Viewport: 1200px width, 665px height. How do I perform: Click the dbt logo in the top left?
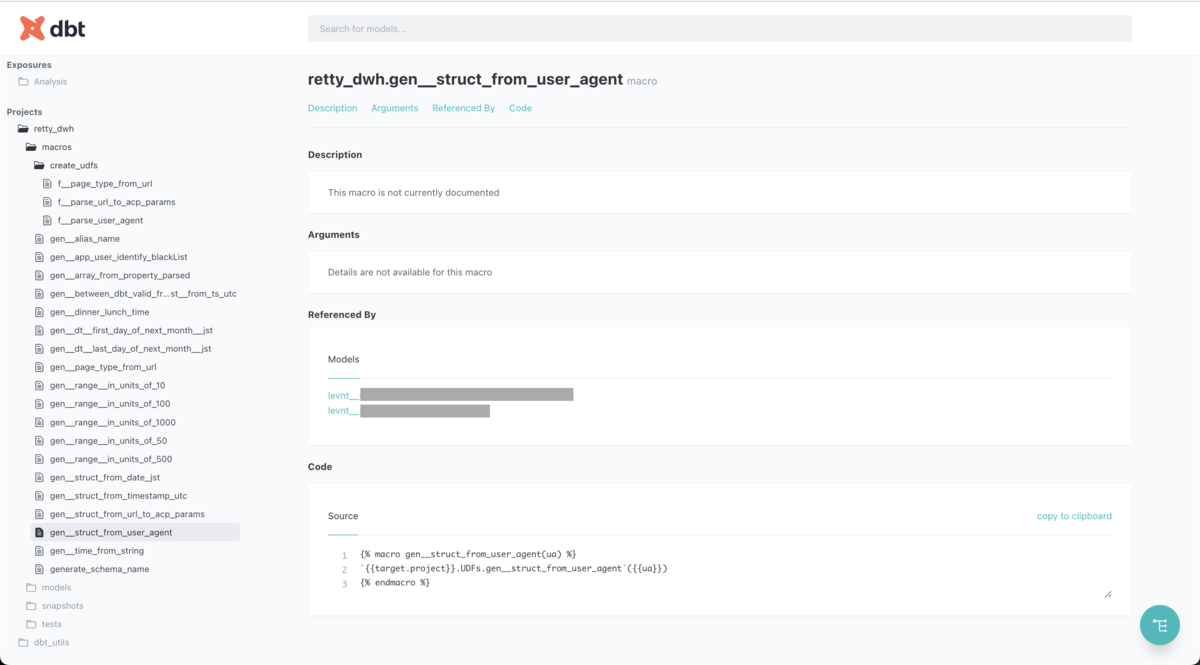coord(50,27)
